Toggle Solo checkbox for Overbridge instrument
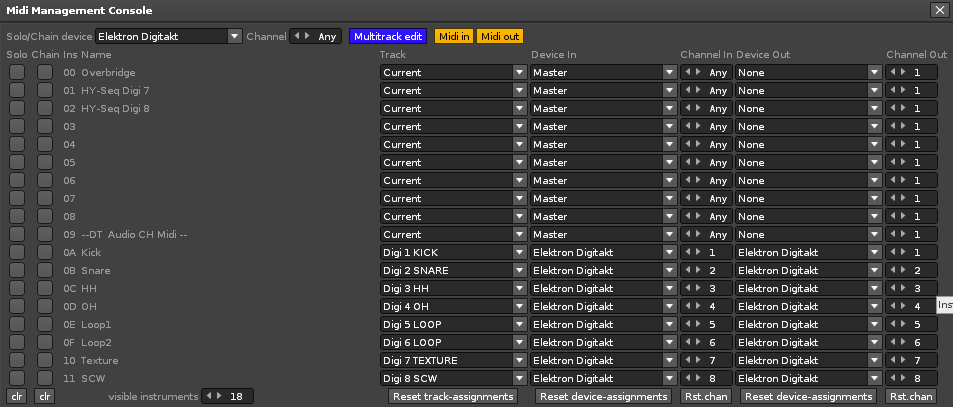This screenshot has width=953, height=407. click(x=17, y=72)
